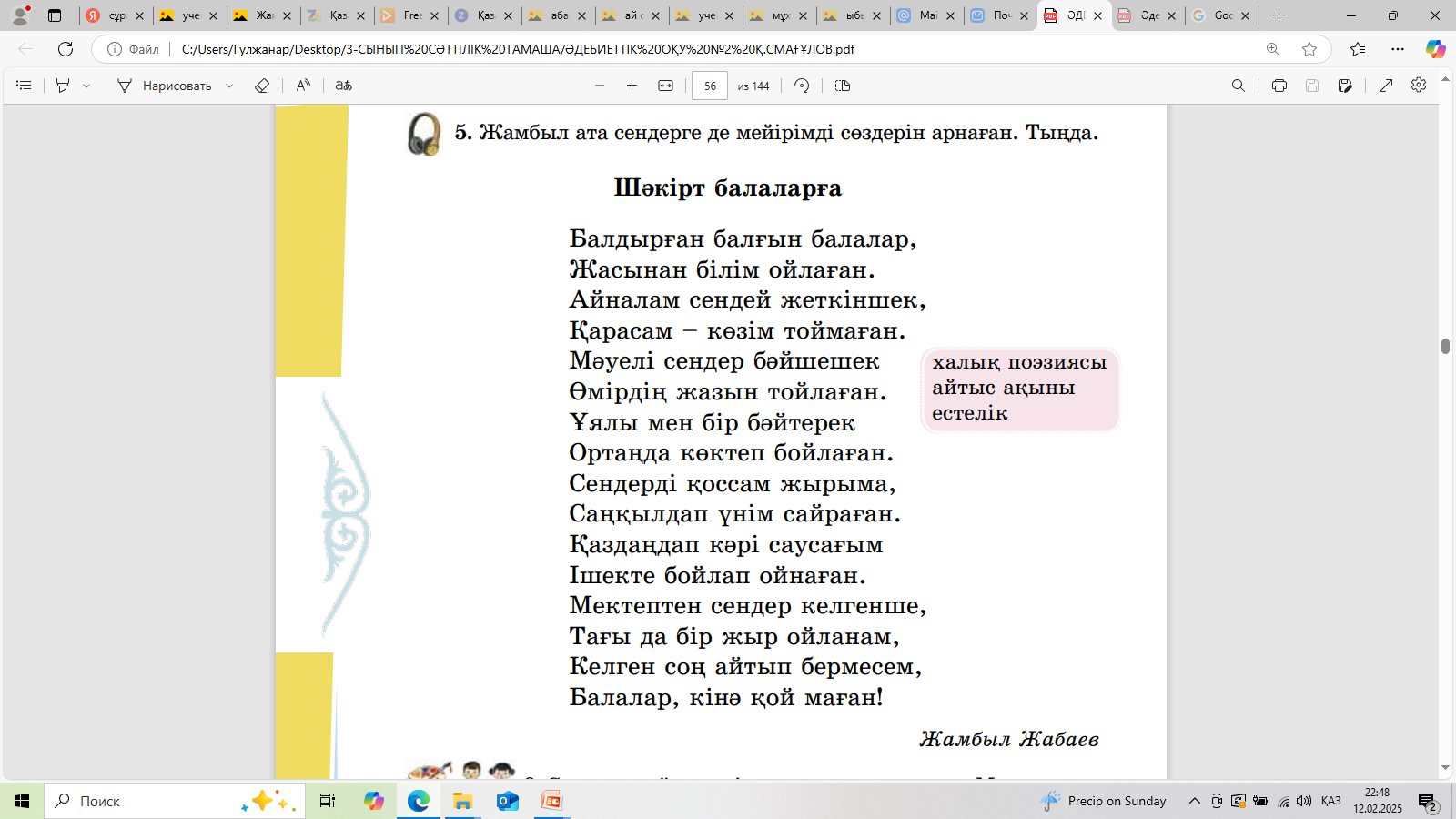
Task: Click the glossary phrase 'халық поэзиясы'
Action: coord(1019,362)
